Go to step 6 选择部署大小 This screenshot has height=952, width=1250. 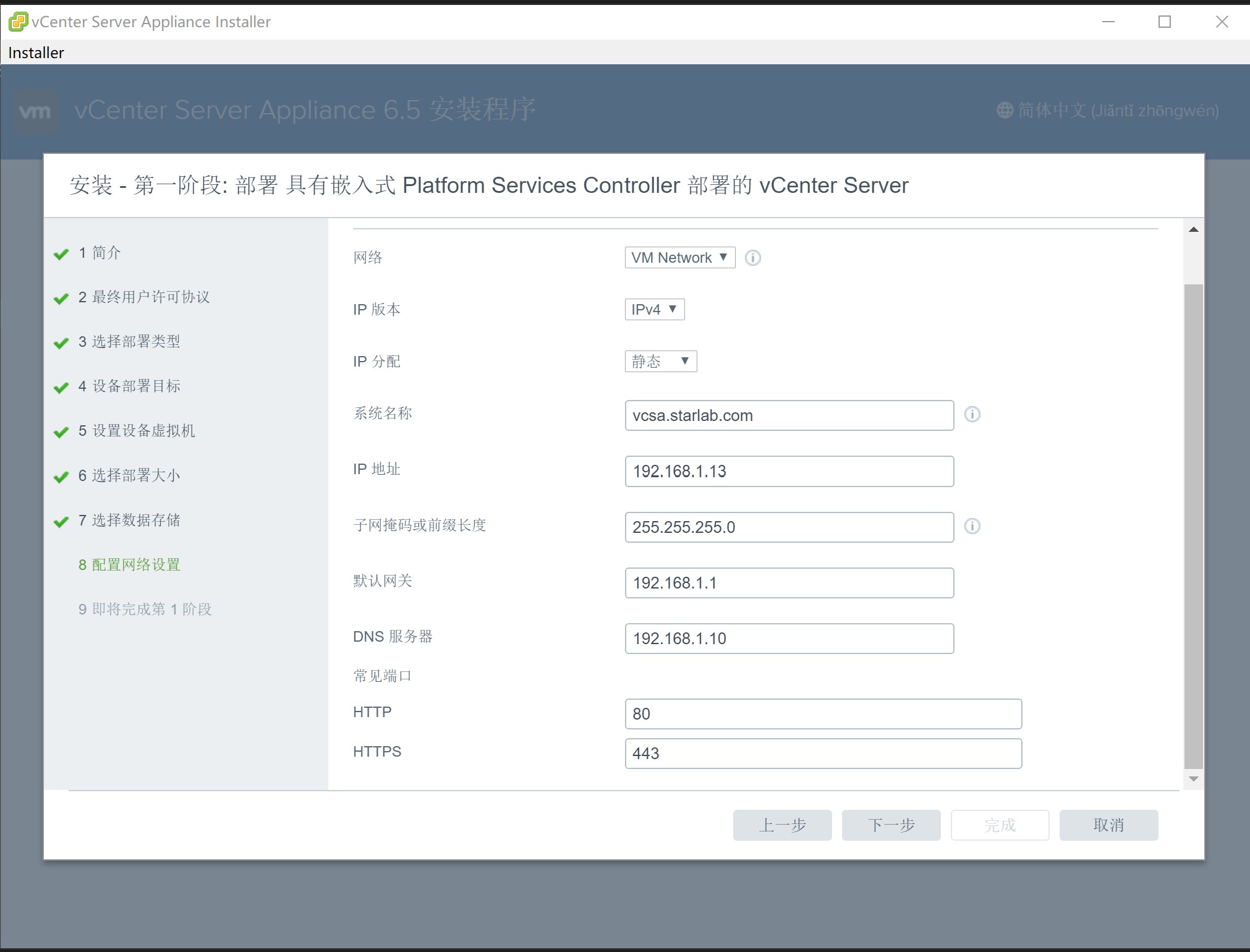click(129, 475)
